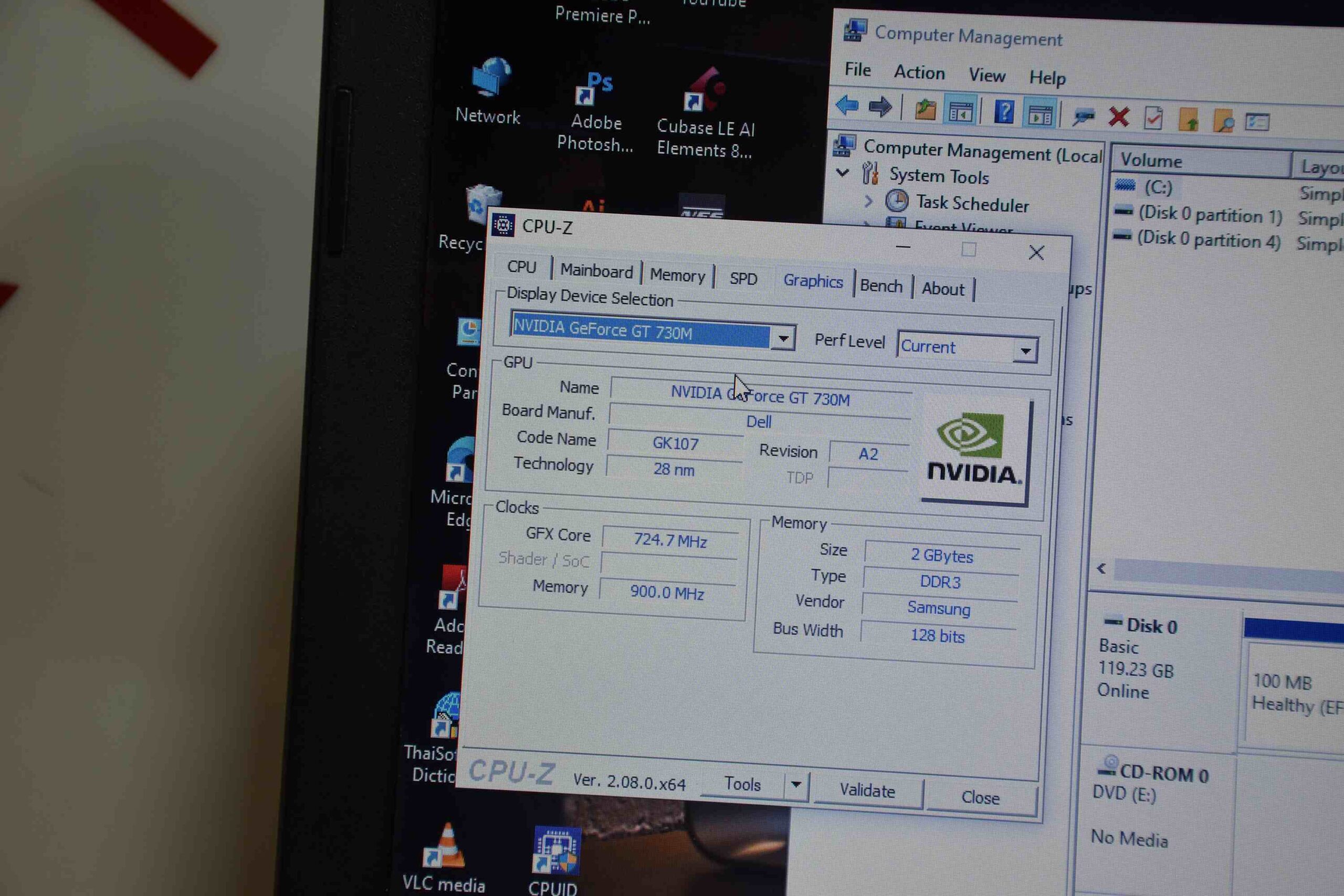Select the Disk 0 partition 1 row
1344x896 pixels.
[1210, 214]
